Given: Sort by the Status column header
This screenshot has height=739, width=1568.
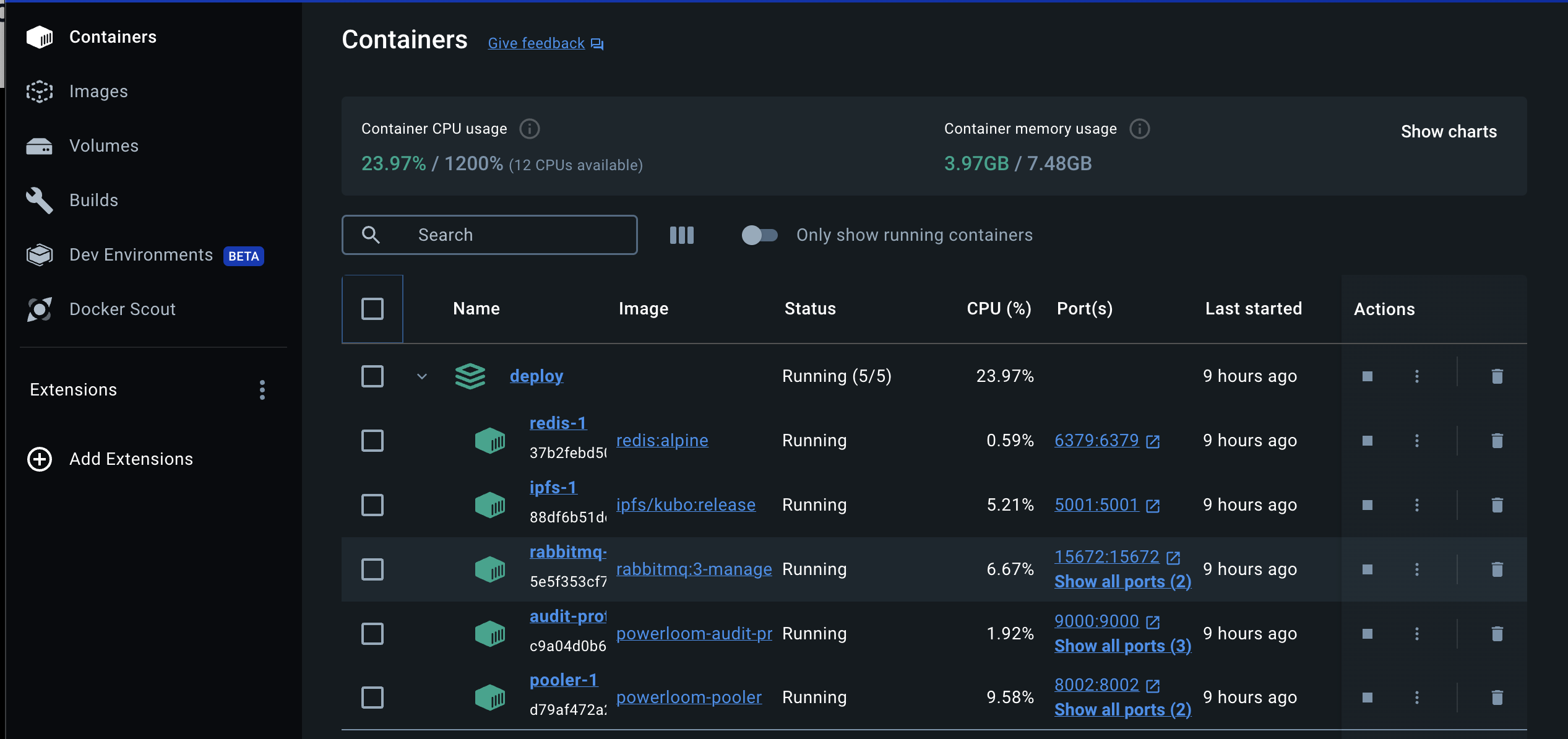Looking at the screenshot, I should [x=810, y=309].
